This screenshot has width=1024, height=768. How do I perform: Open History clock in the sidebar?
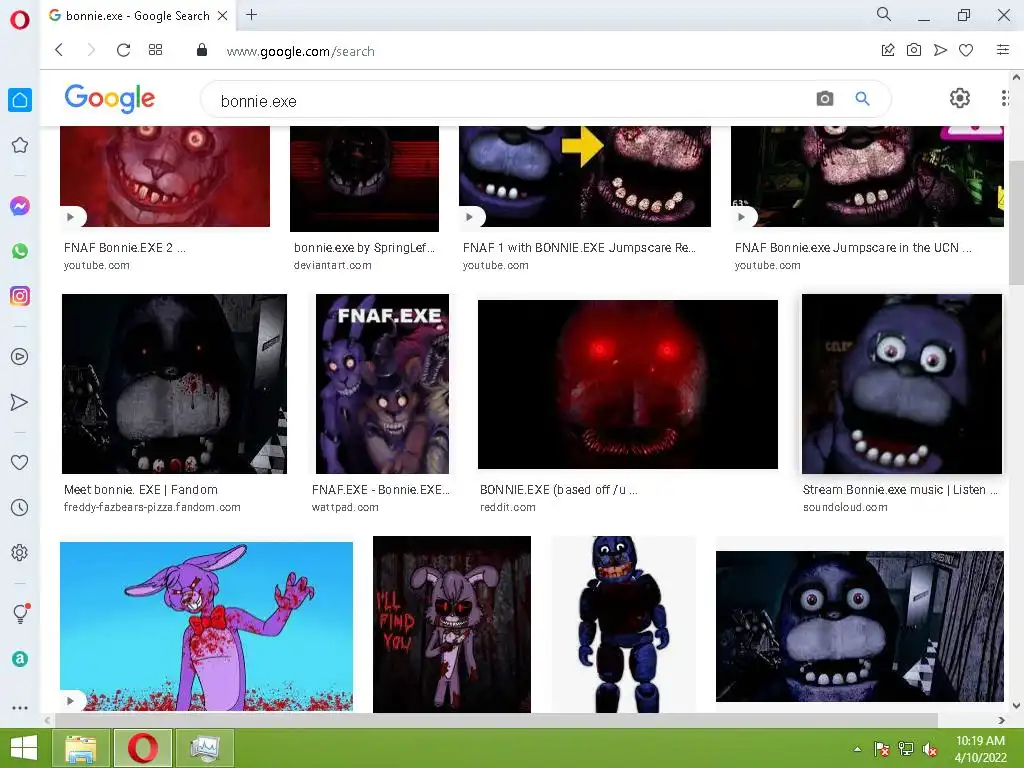pyautogui.click(x=20, y=507)
